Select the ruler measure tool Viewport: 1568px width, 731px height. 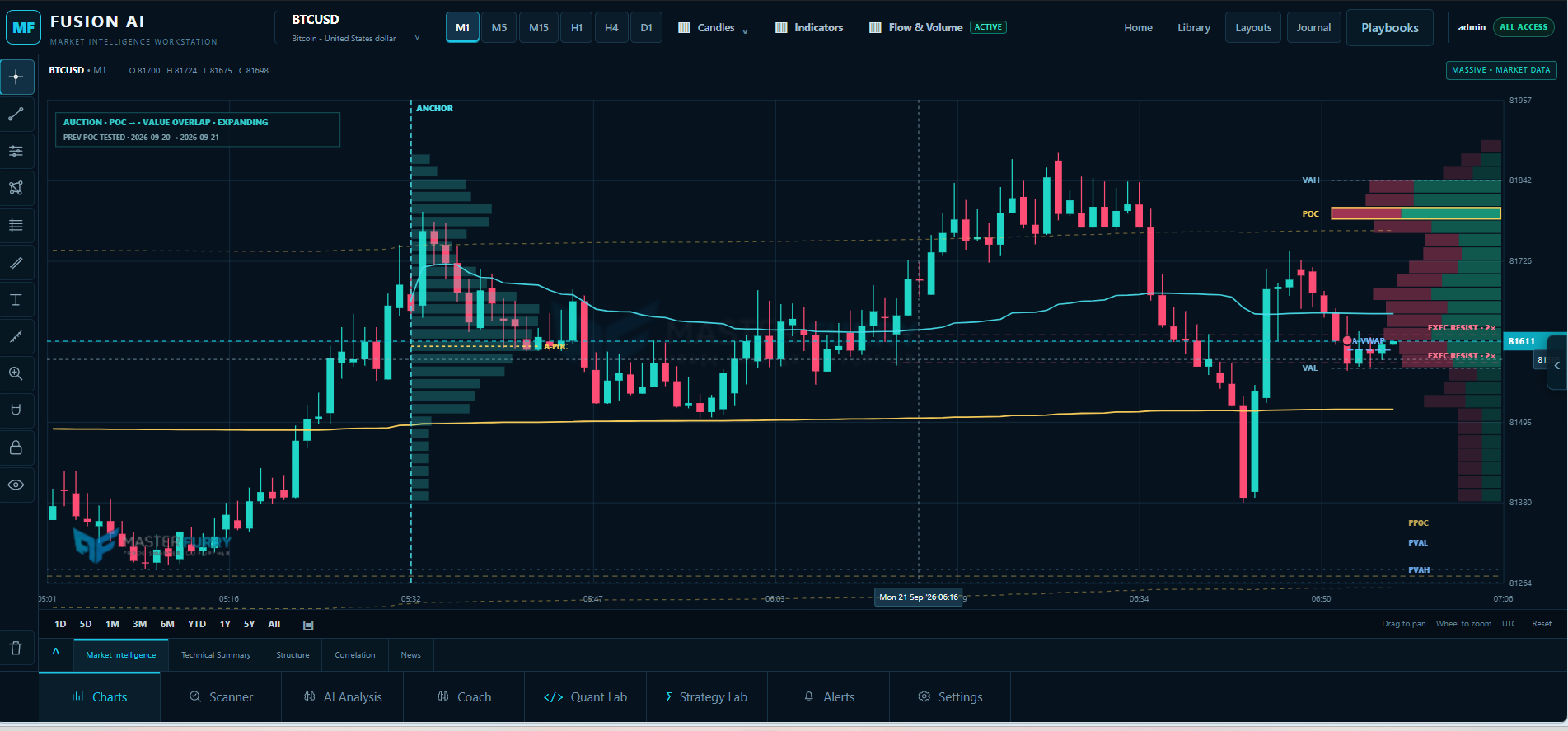click(16, 337)
